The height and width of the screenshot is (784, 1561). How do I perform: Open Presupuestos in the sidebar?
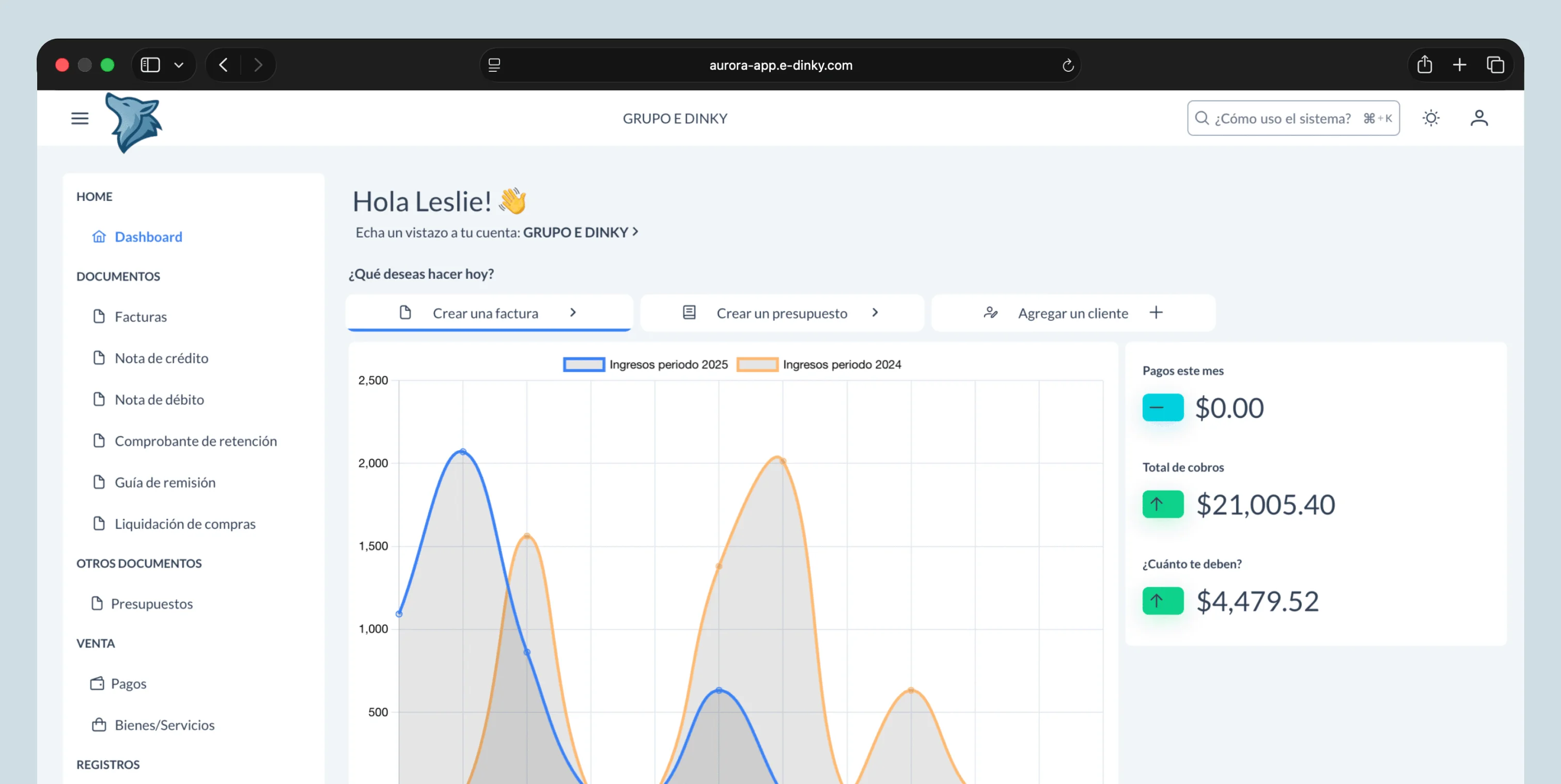[151, 603]
